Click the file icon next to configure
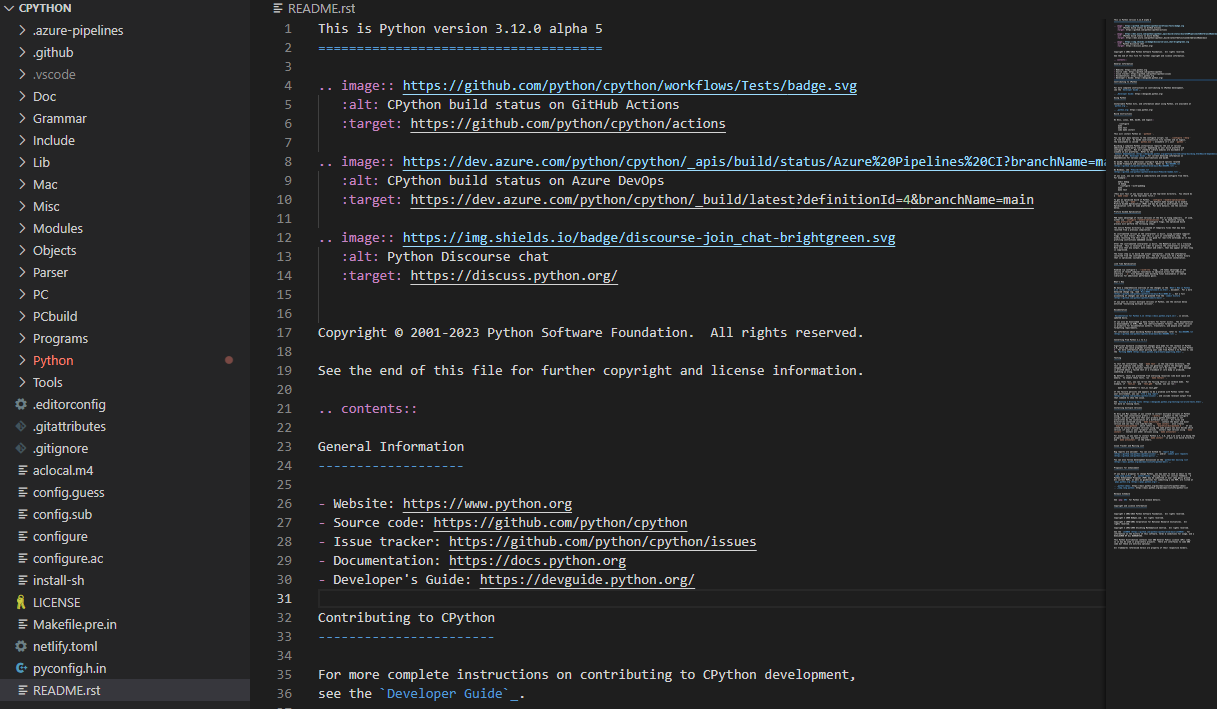The height and width of the screenshot is (709, 1217). pyautogui.click(x=21, y=536)
